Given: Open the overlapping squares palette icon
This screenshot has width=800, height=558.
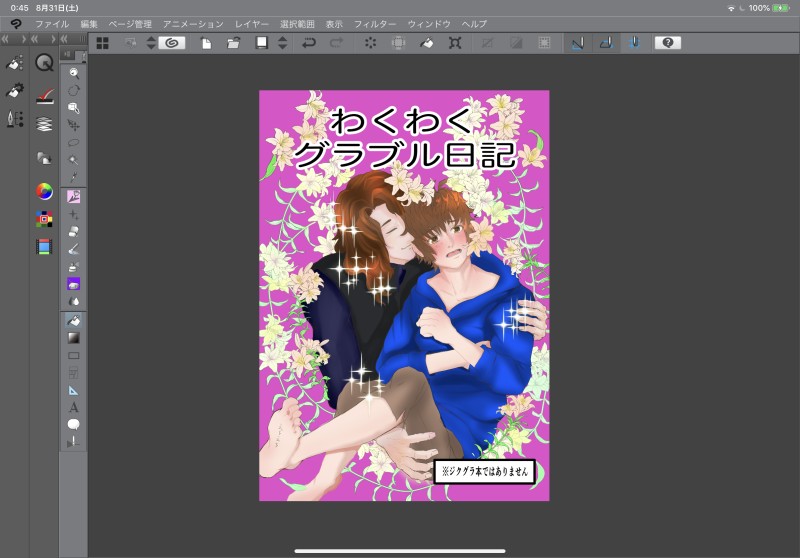Looking at the screenshot, I should coord(44,158).
